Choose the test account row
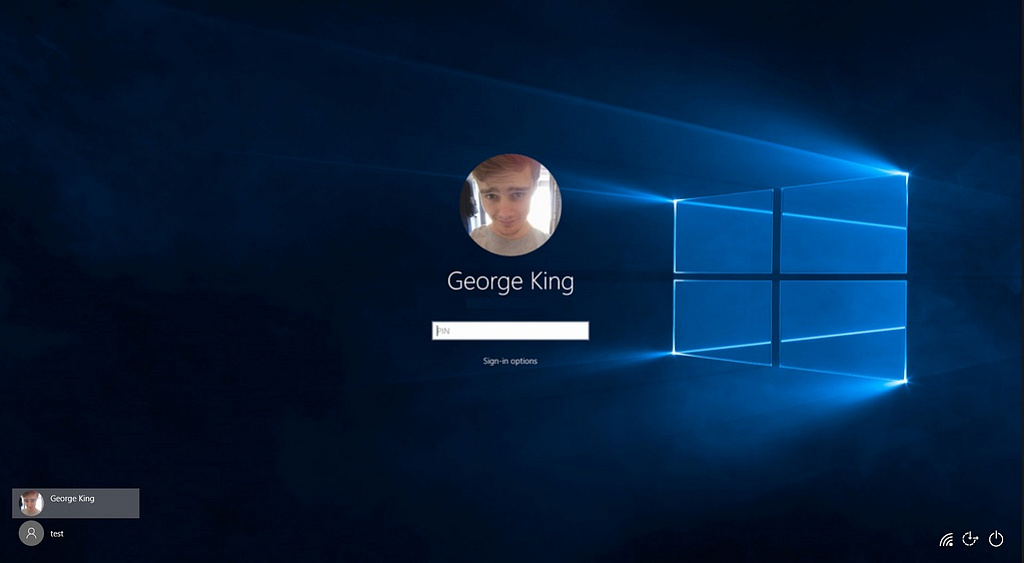 (76, 533)
